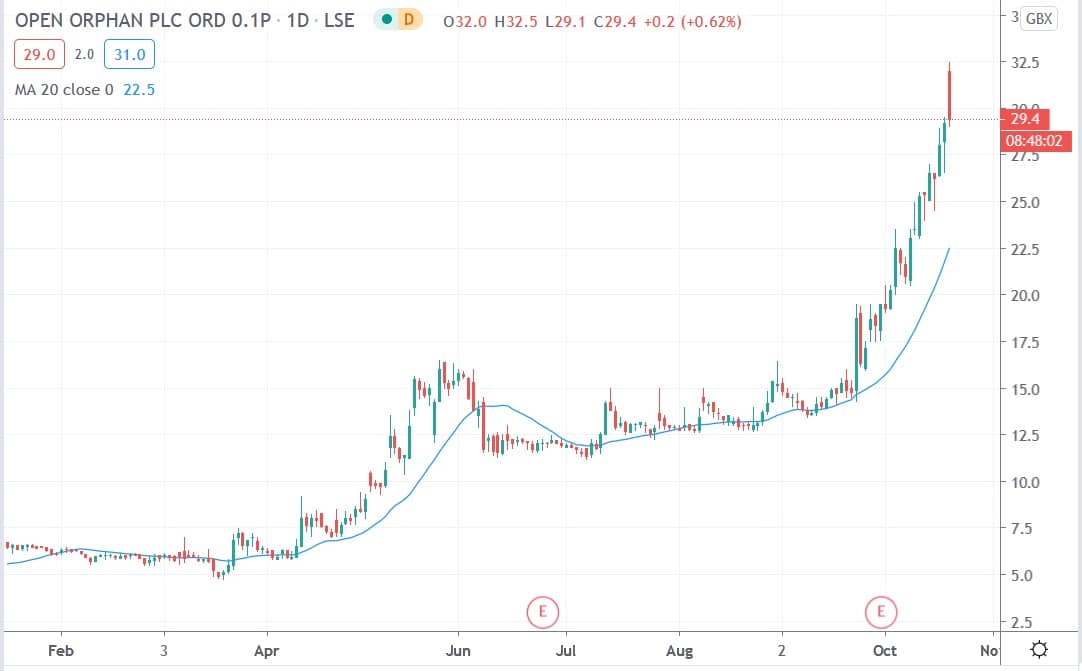Viewport: 1082px width, 671px height.
Task: Click the October earnings E marker
Action: point(881,612)
